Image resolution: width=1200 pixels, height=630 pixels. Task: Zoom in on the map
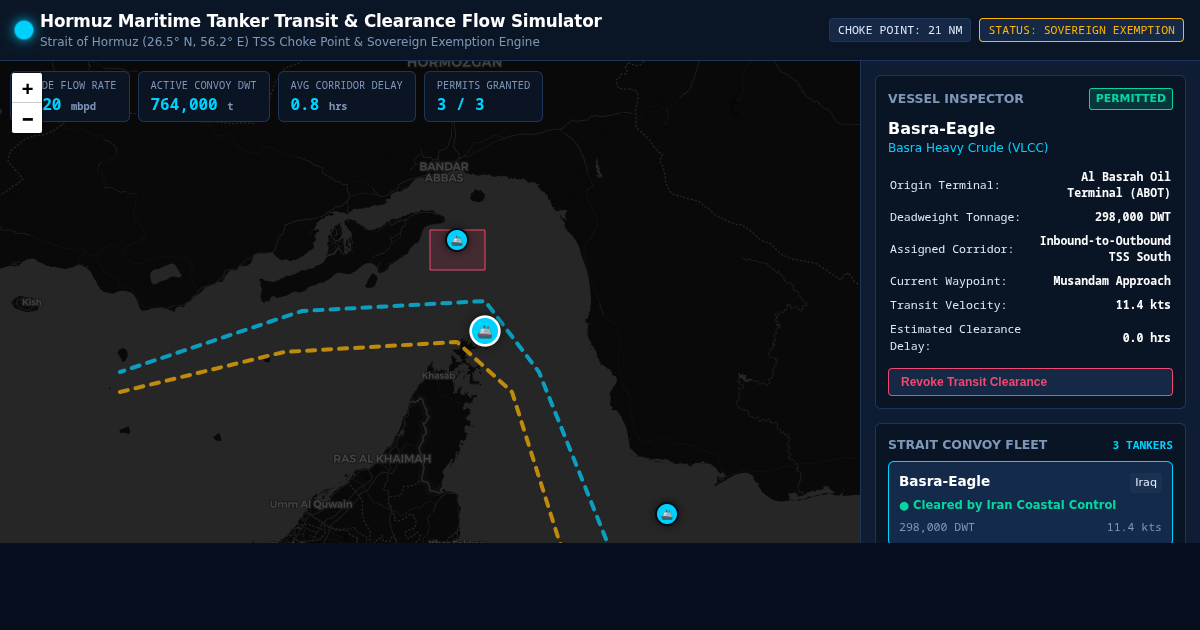pyautogui.click(x=27, y=88)
